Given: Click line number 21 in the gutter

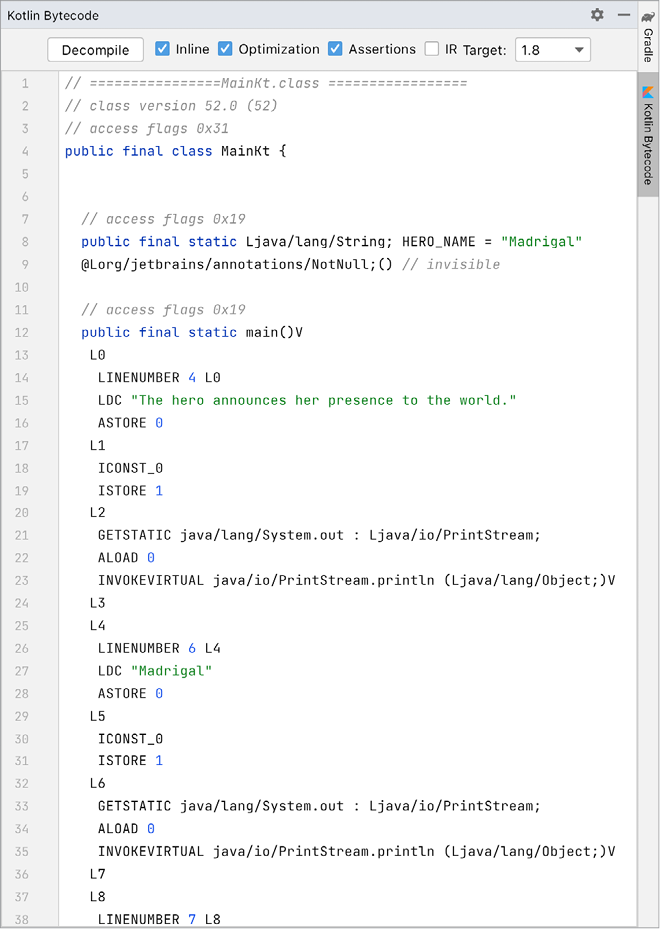Looking at the screenshot, I should [x=24, y=535].
